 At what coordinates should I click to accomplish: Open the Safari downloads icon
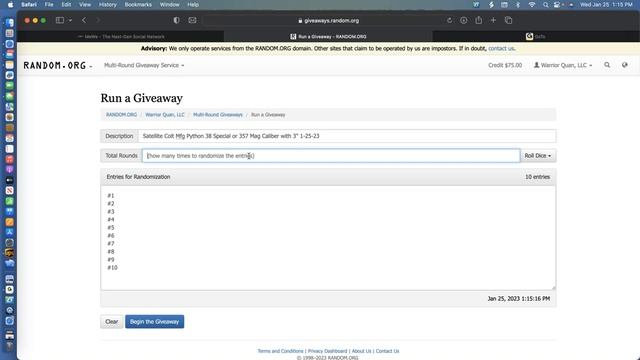(x=464, y=20)
